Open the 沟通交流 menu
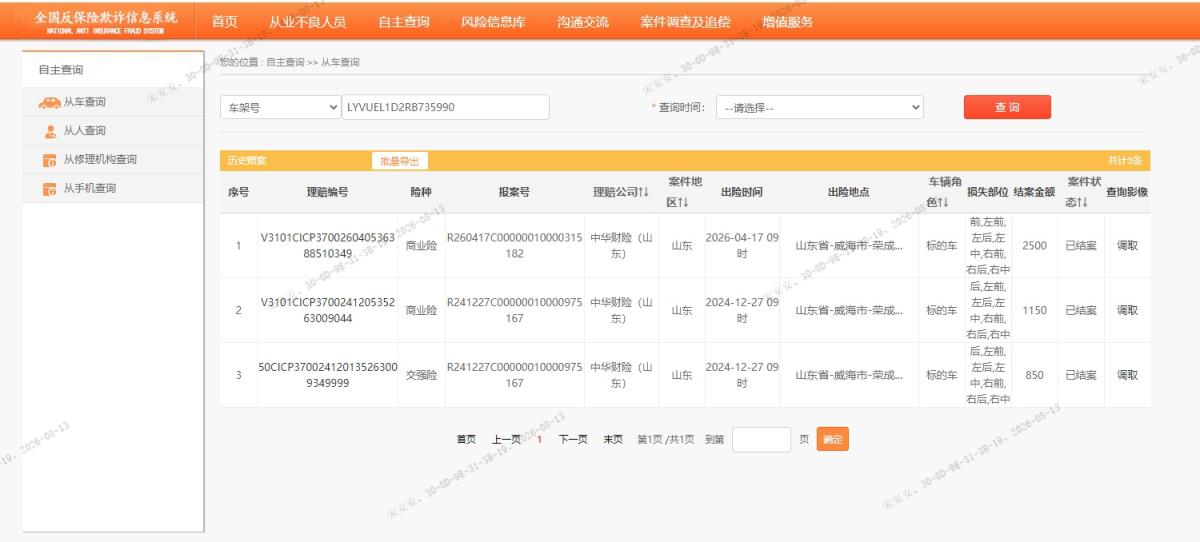 (x=583, y=22)
